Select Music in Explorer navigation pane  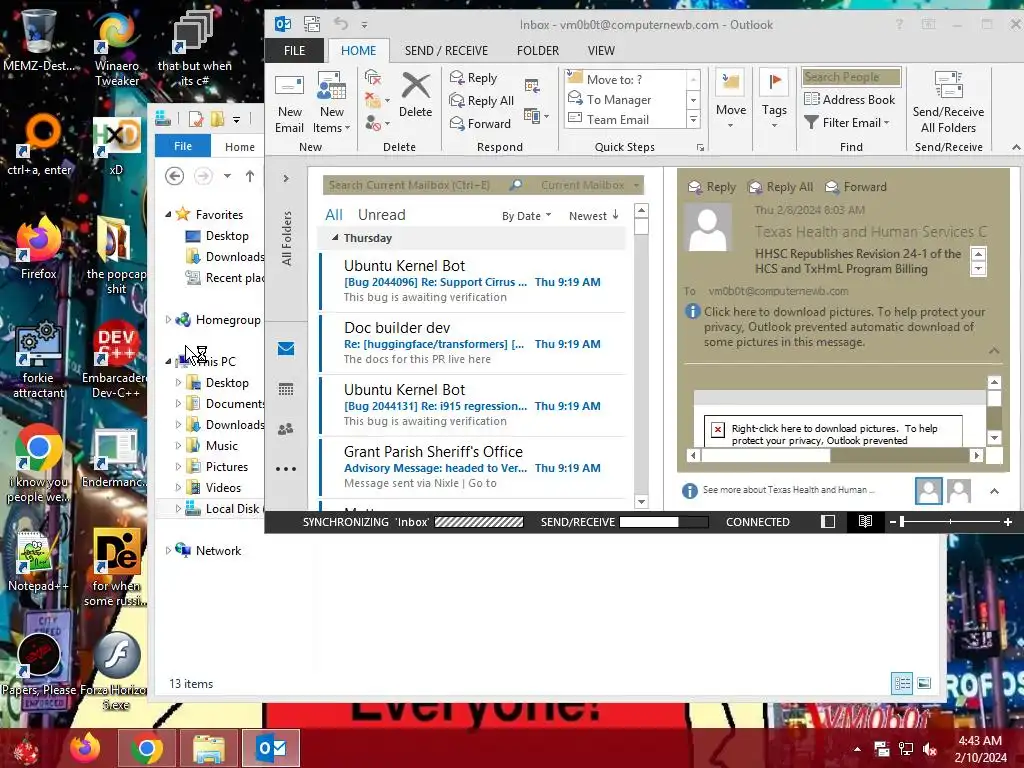click(221, 445)
